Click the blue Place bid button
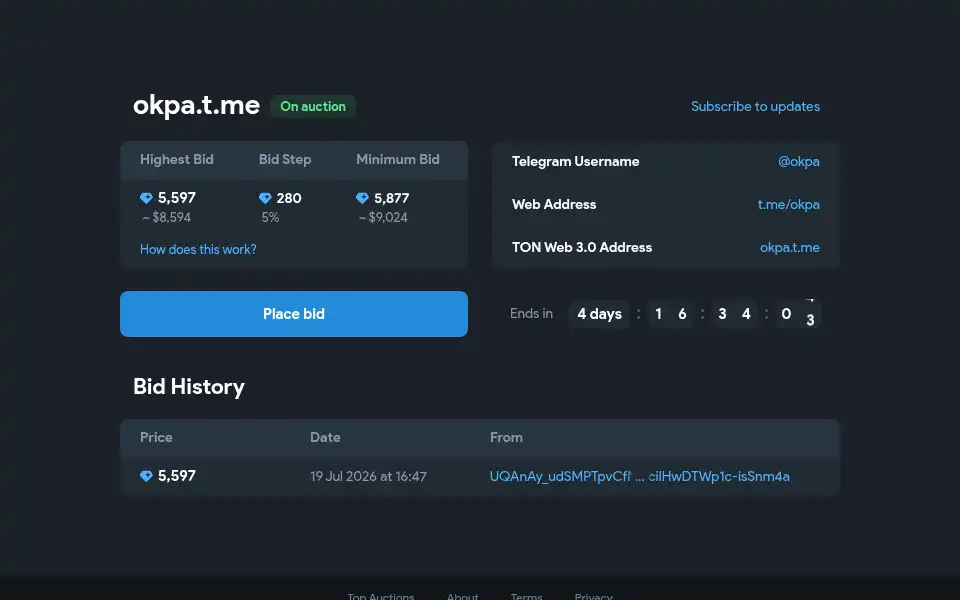 [x=294, y=313]
